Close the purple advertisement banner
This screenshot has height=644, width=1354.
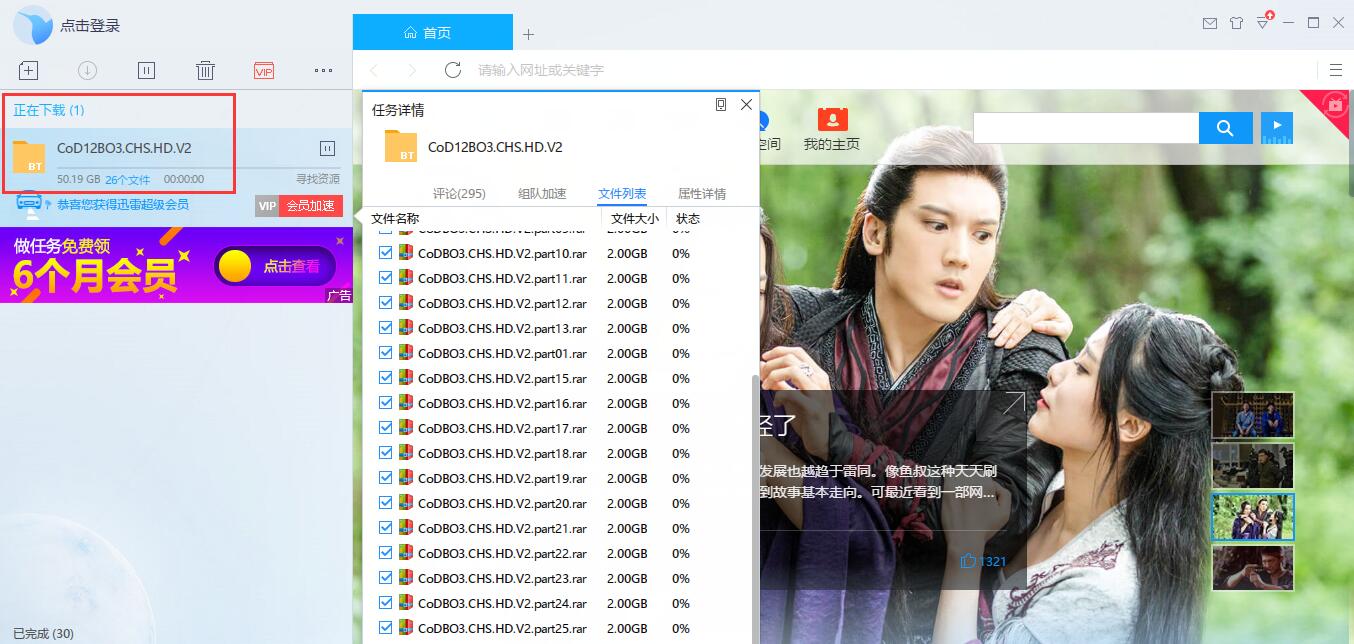click(340, 240)
